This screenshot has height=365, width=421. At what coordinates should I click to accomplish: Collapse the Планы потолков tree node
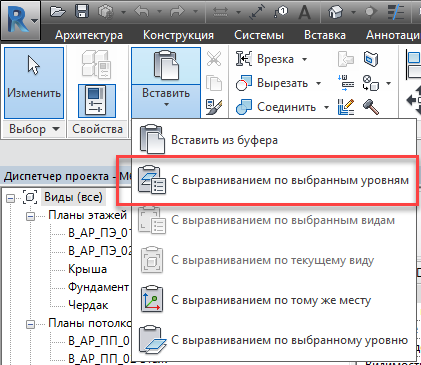click(x=30, y=324)
